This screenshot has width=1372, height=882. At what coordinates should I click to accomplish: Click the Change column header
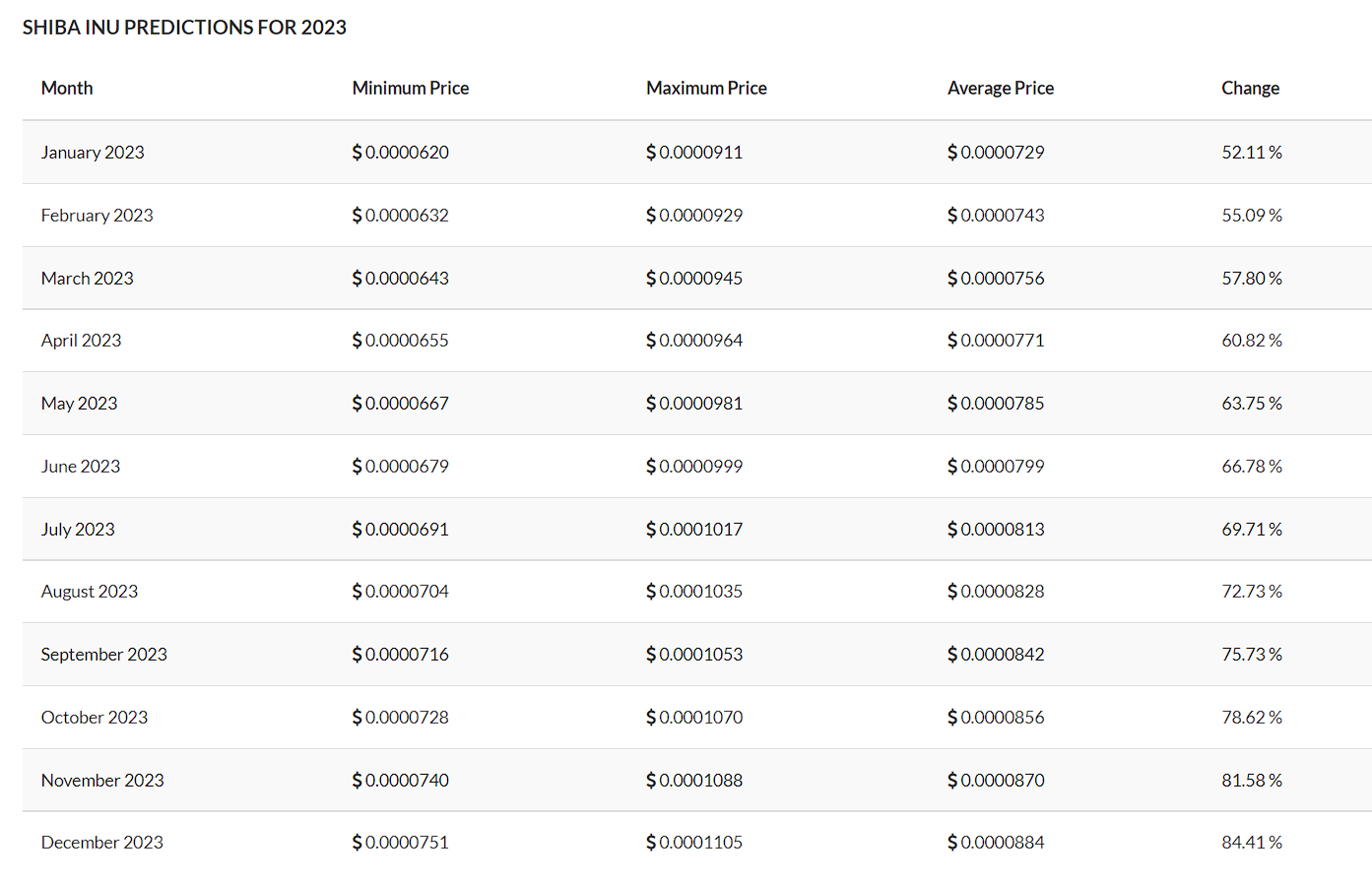point(1251,88)
